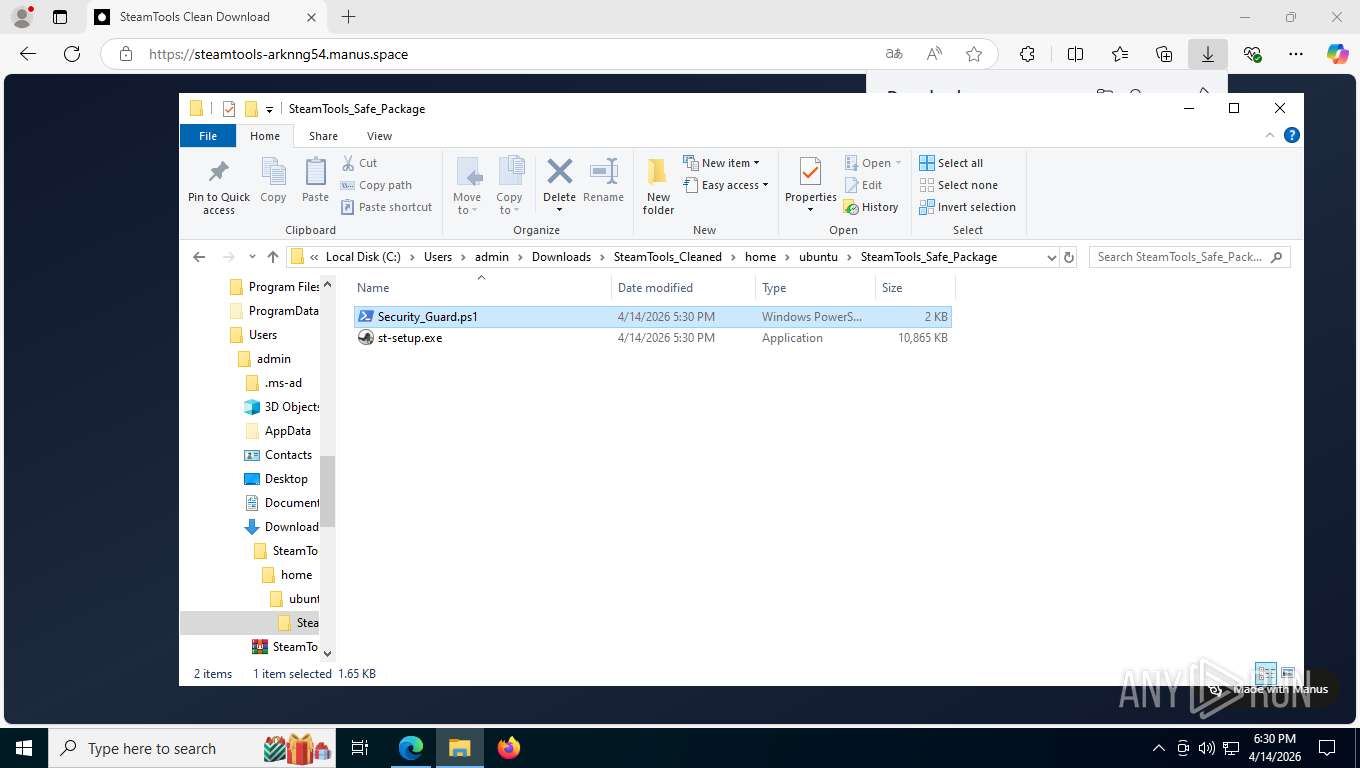
Task: Select 3D Objects in navigation tree
Action: pos(282,407)
